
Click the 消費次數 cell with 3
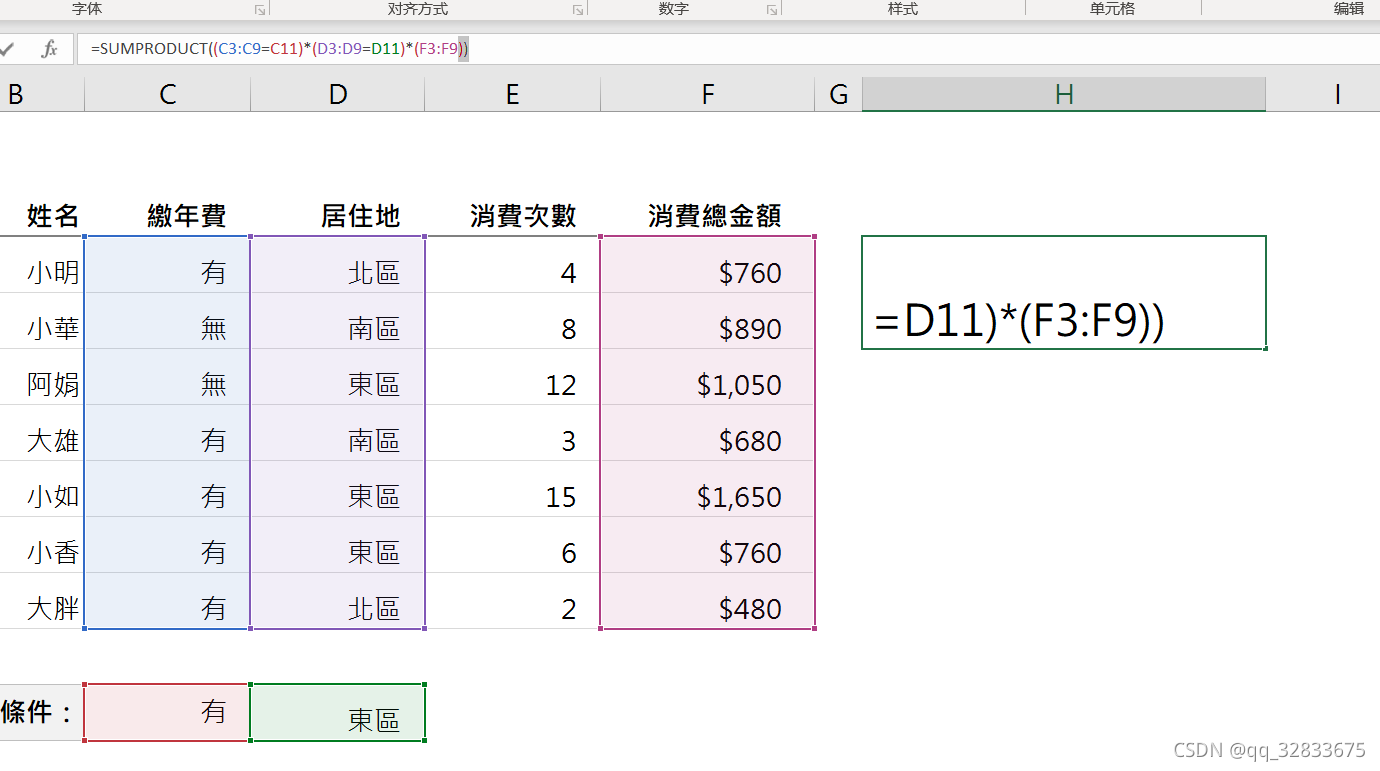tap(512, 433)
